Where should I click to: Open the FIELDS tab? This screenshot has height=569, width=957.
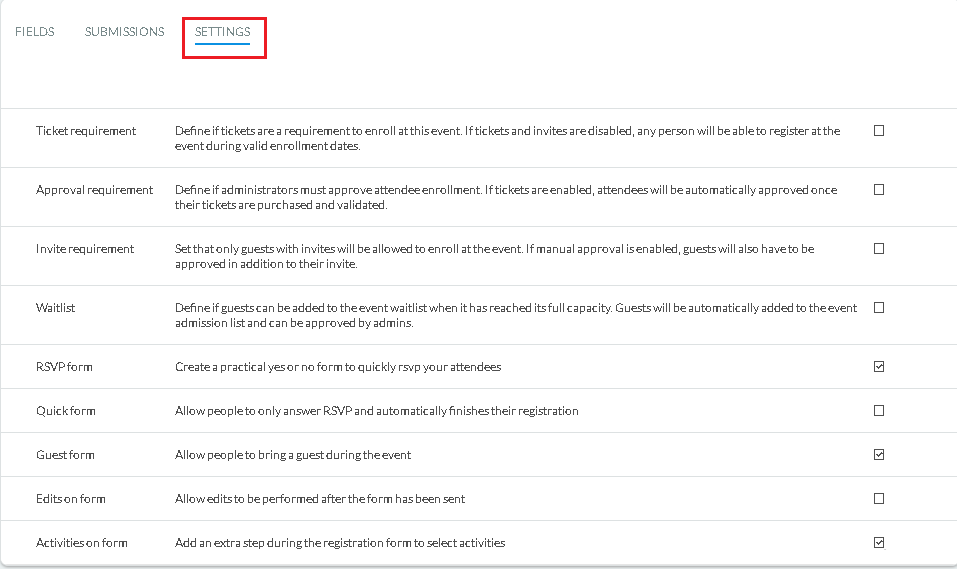[35, 32]
